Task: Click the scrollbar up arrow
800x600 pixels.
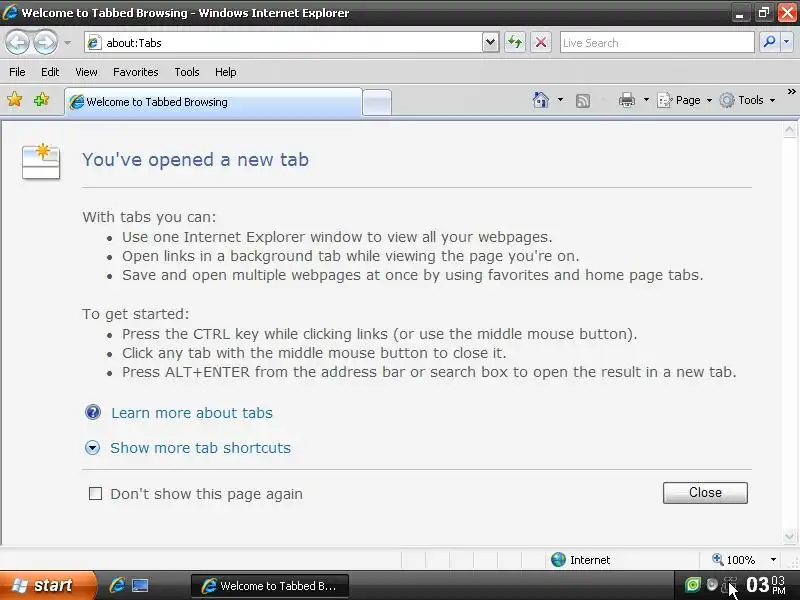Action: [x=789, y=130]
